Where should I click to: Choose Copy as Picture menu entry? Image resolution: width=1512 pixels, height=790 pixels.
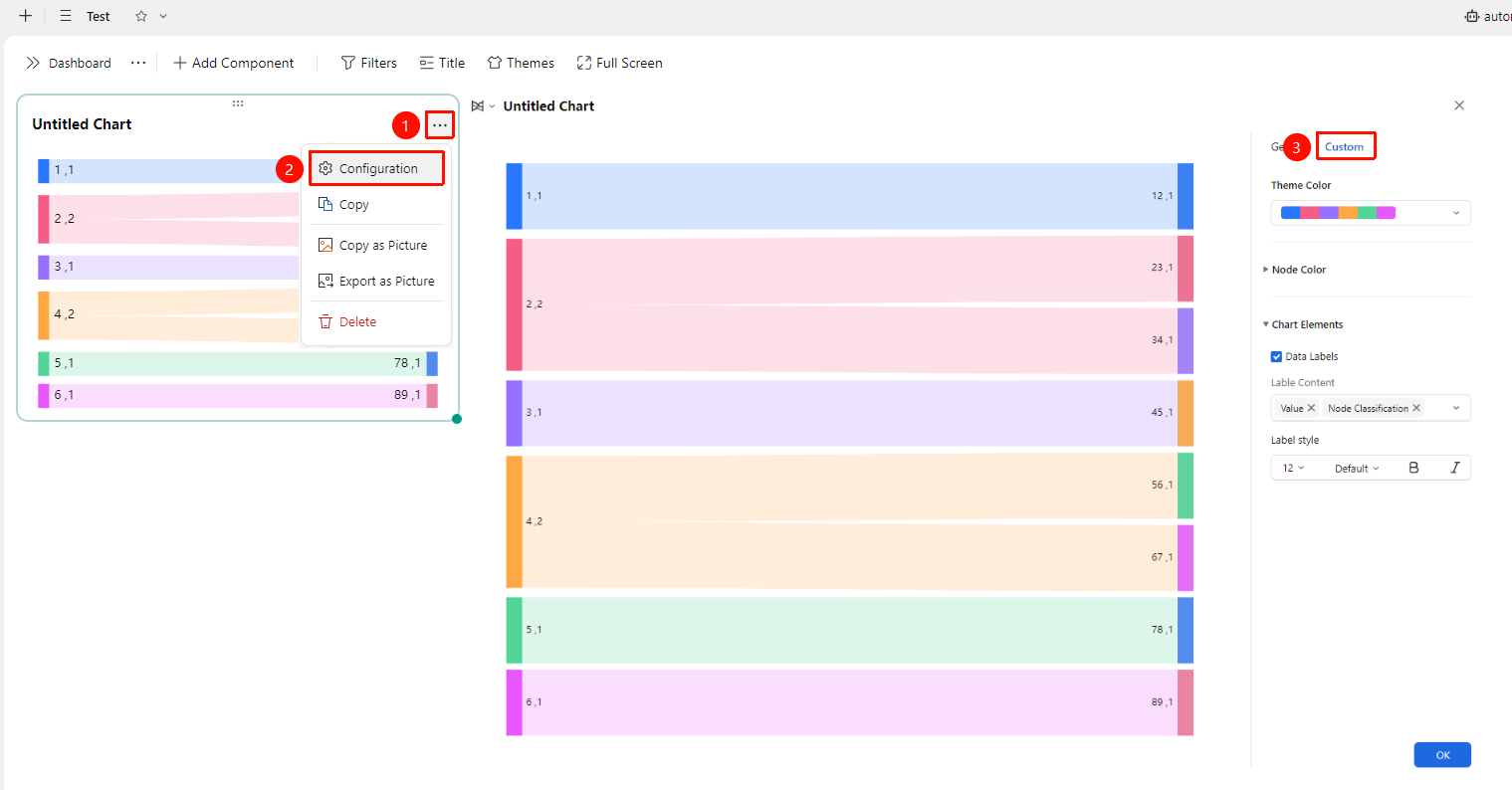tap(376, 245)
